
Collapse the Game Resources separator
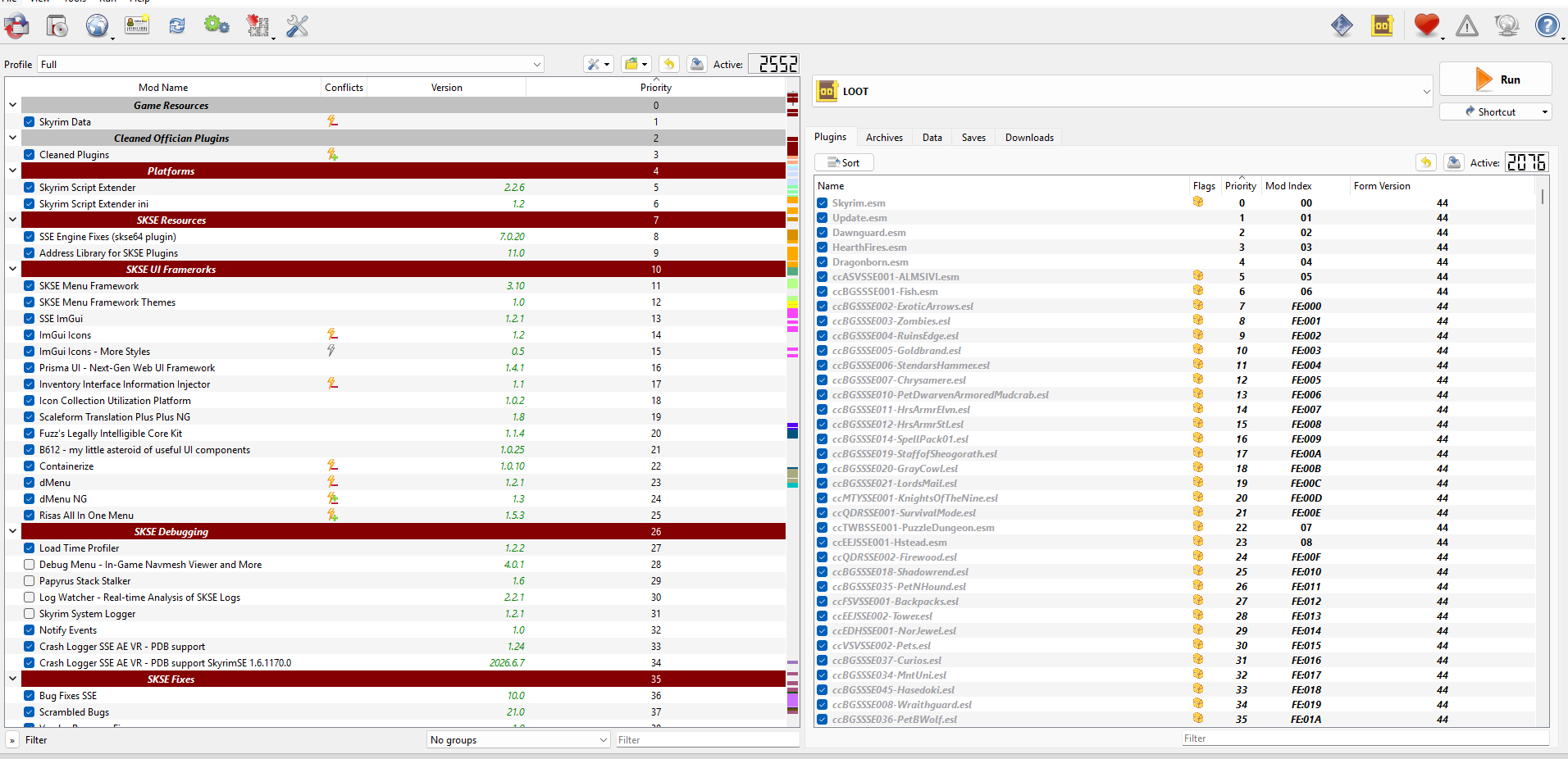(x=12, y=105)
